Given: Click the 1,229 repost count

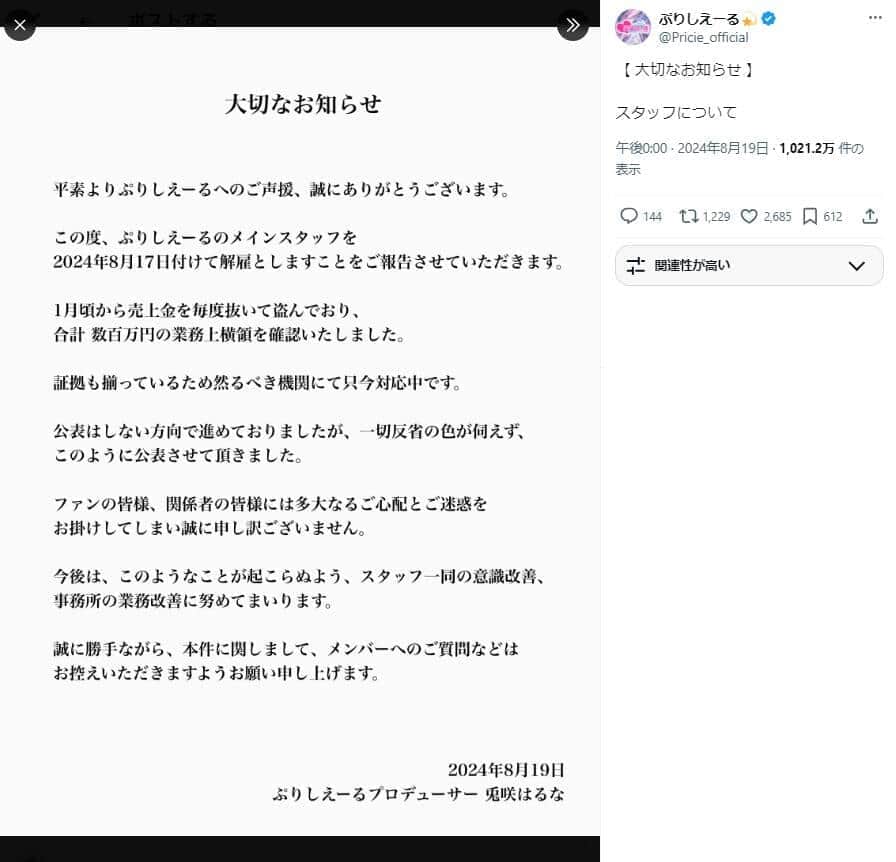Looking at the screenshot, I should tap(716, 217).
